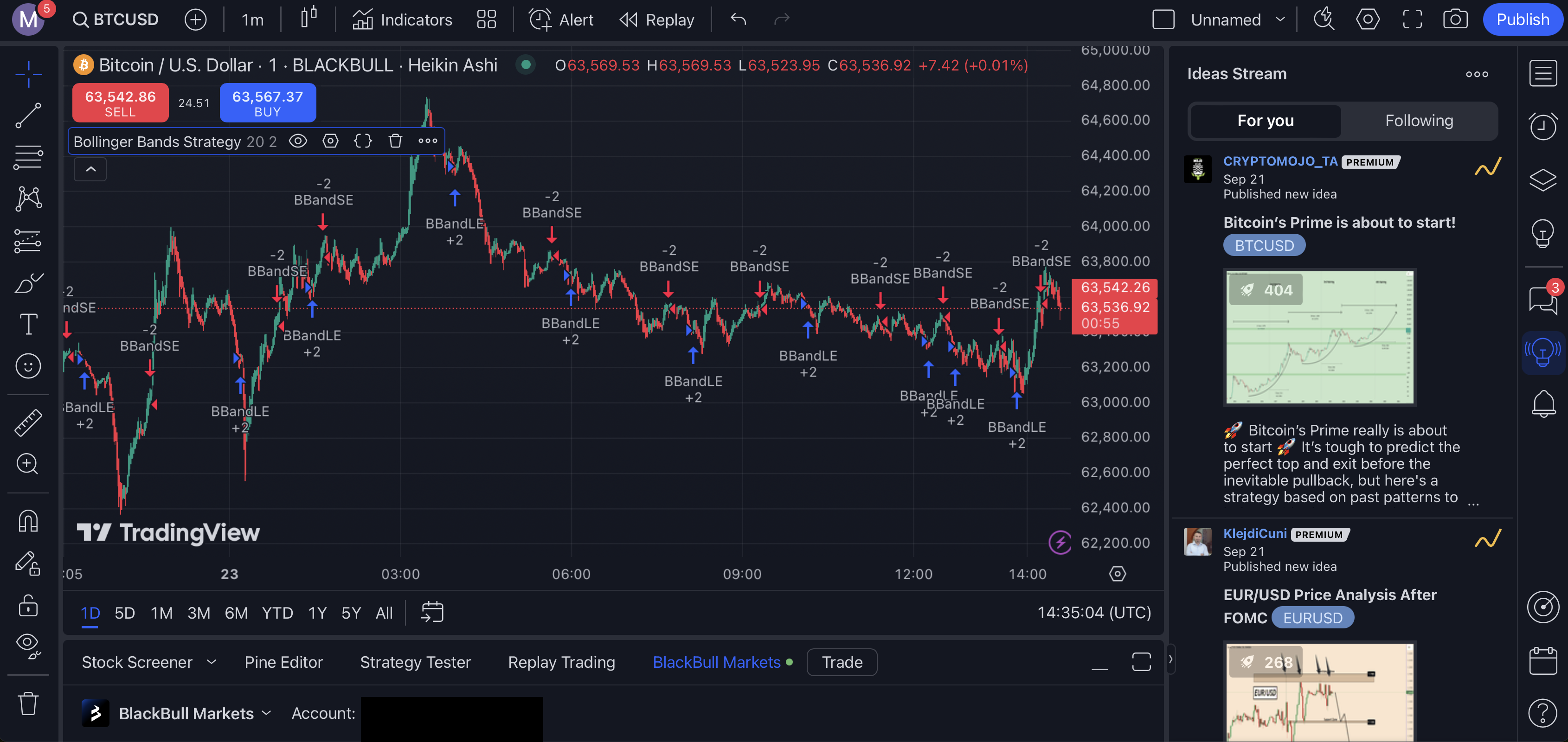
Task: Open the emoji icons tool
Action: (28, 366)
